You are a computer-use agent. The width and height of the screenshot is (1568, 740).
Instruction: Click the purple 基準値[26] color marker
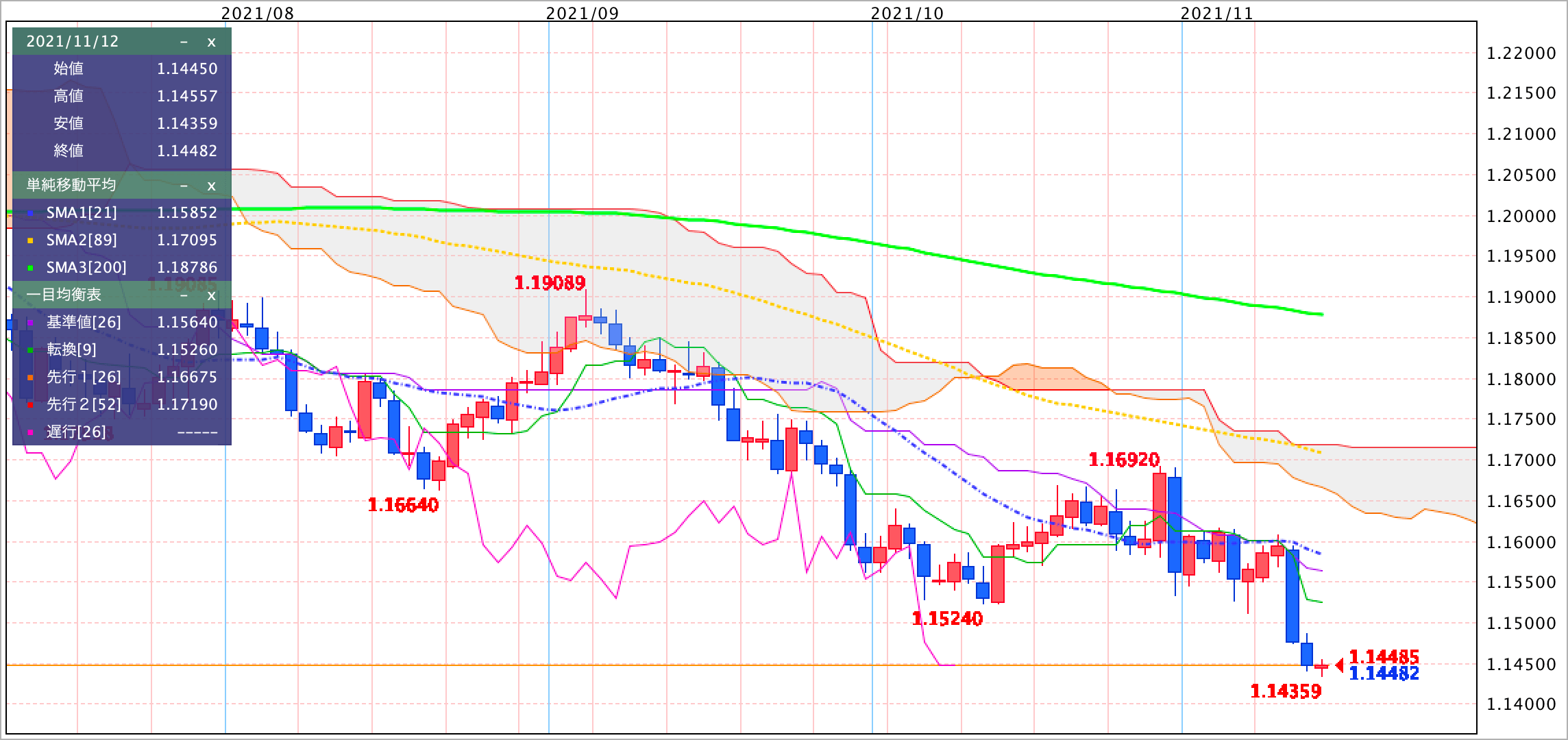click(x=29, y=323)
